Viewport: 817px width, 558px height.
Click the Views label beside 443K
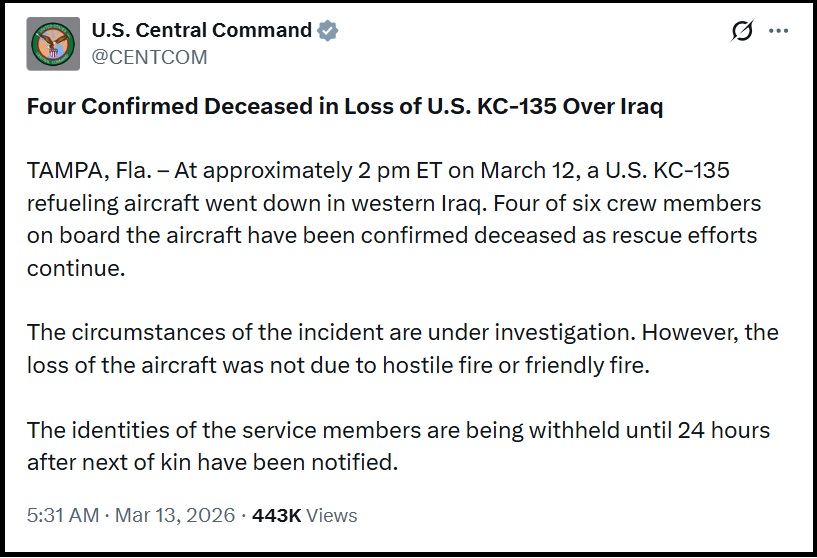click(332, 516)
